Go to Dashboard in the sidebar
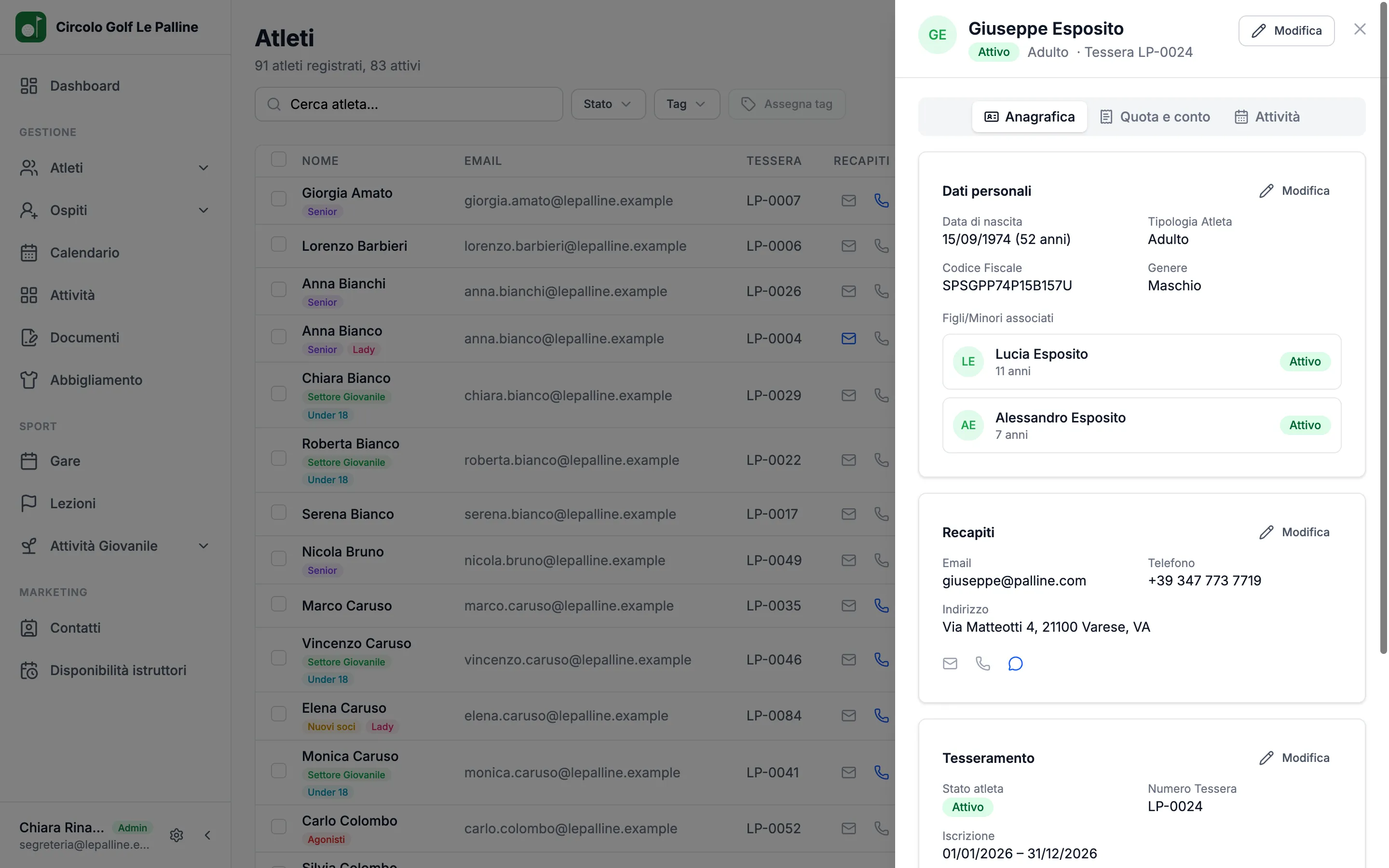This screenshot has height=868, width=1389. [x=115, y=86]
